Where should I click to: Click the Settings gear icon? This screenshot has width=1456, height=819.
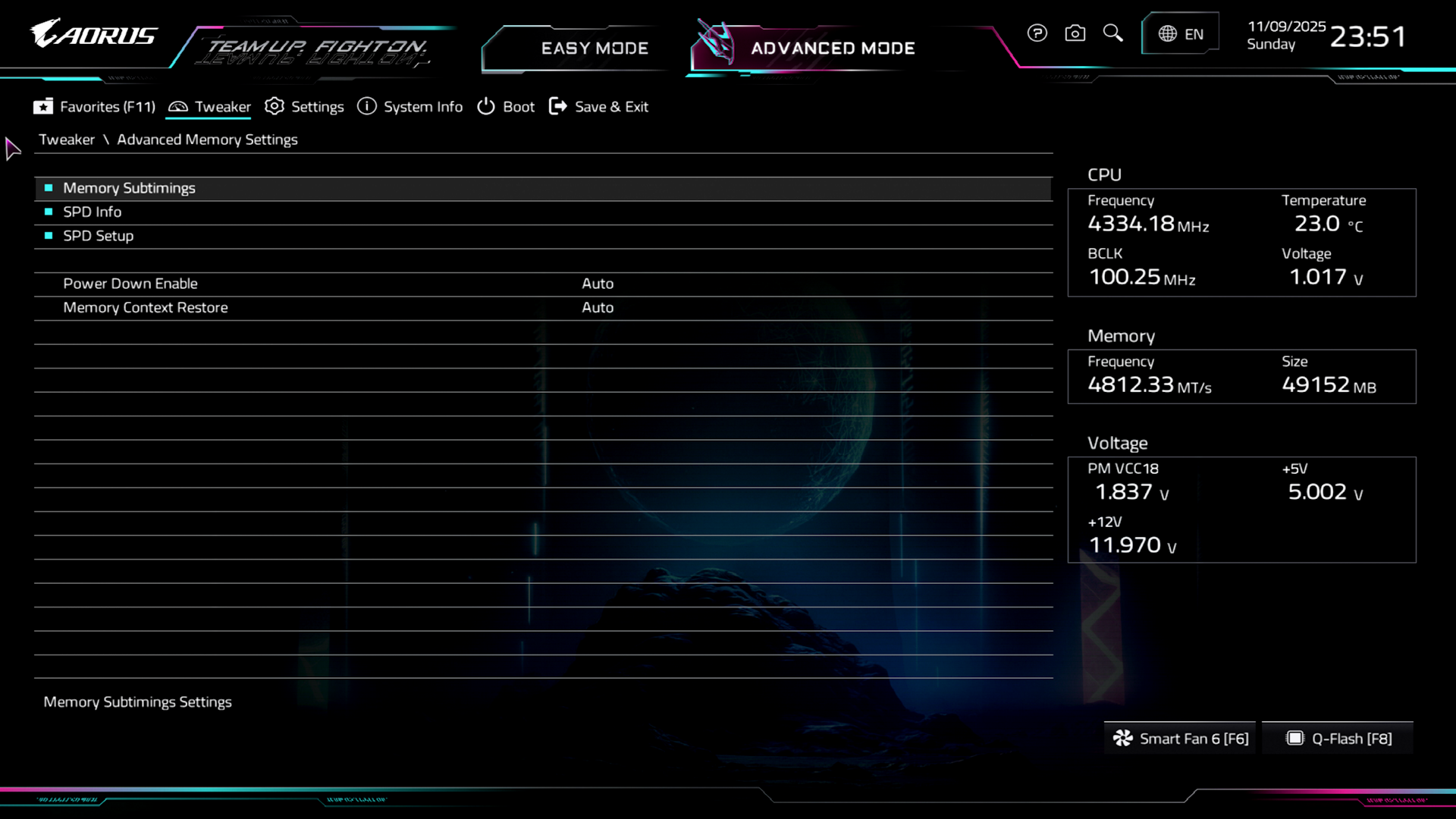pos(275,107)
